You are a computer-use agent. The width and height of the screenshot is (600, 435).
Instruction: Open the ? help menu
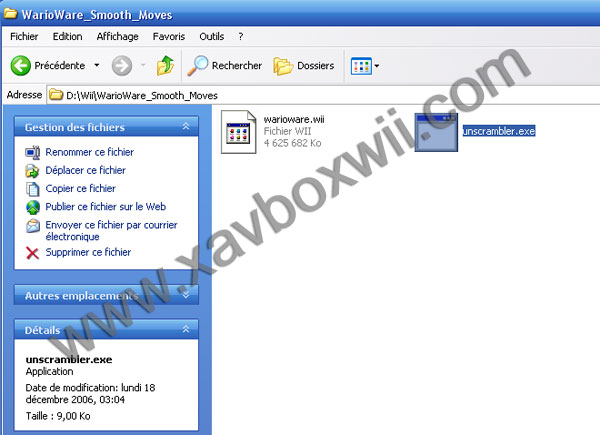coord(241,37)
